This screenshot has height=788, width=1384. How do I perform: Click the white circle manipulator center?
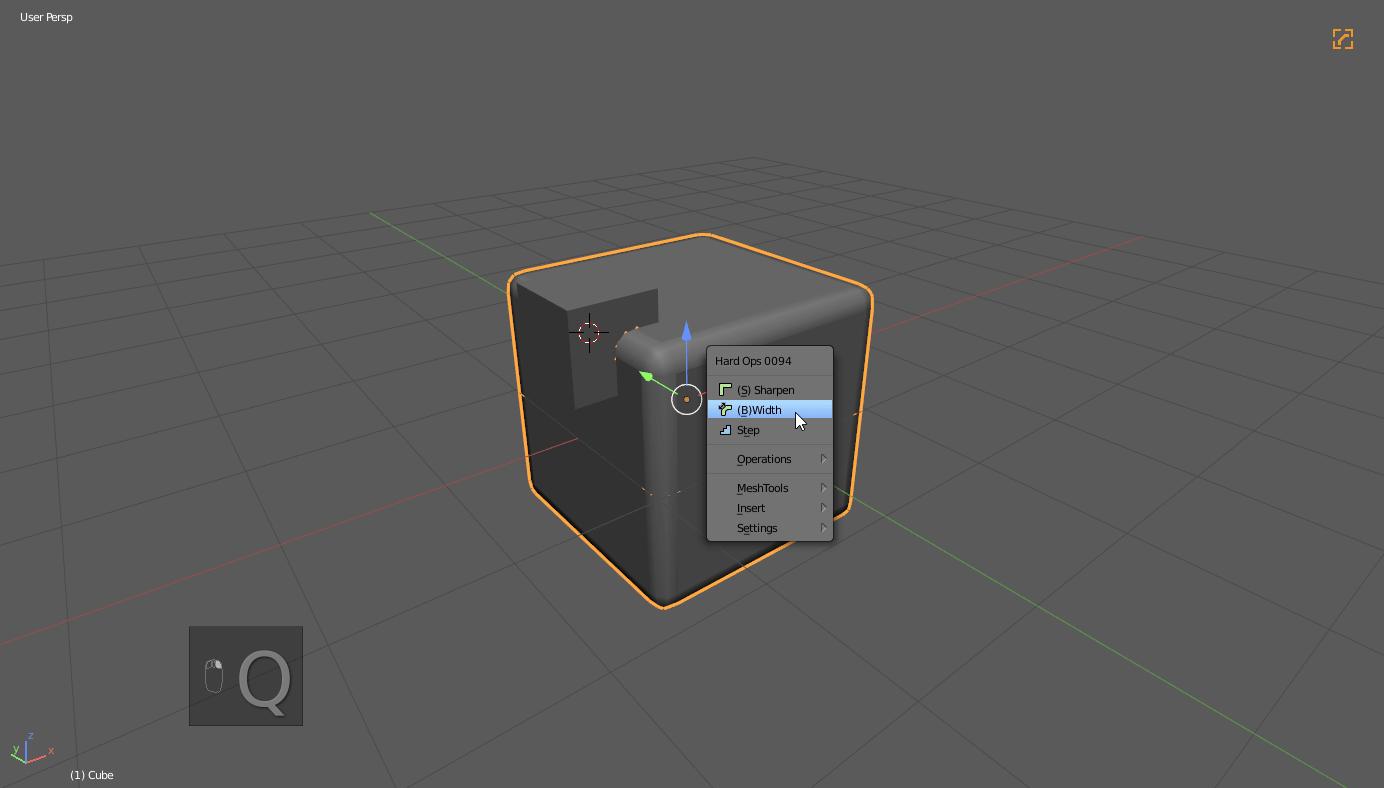[687, 399]
